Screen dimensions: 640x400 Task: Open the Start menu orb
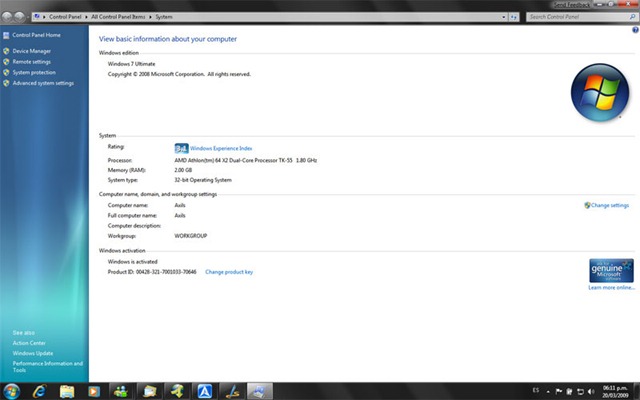pos(11,391)
